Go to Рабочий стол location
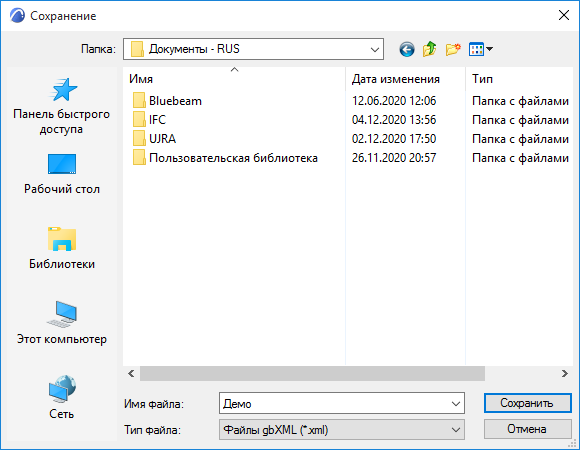 coord(62,174)
